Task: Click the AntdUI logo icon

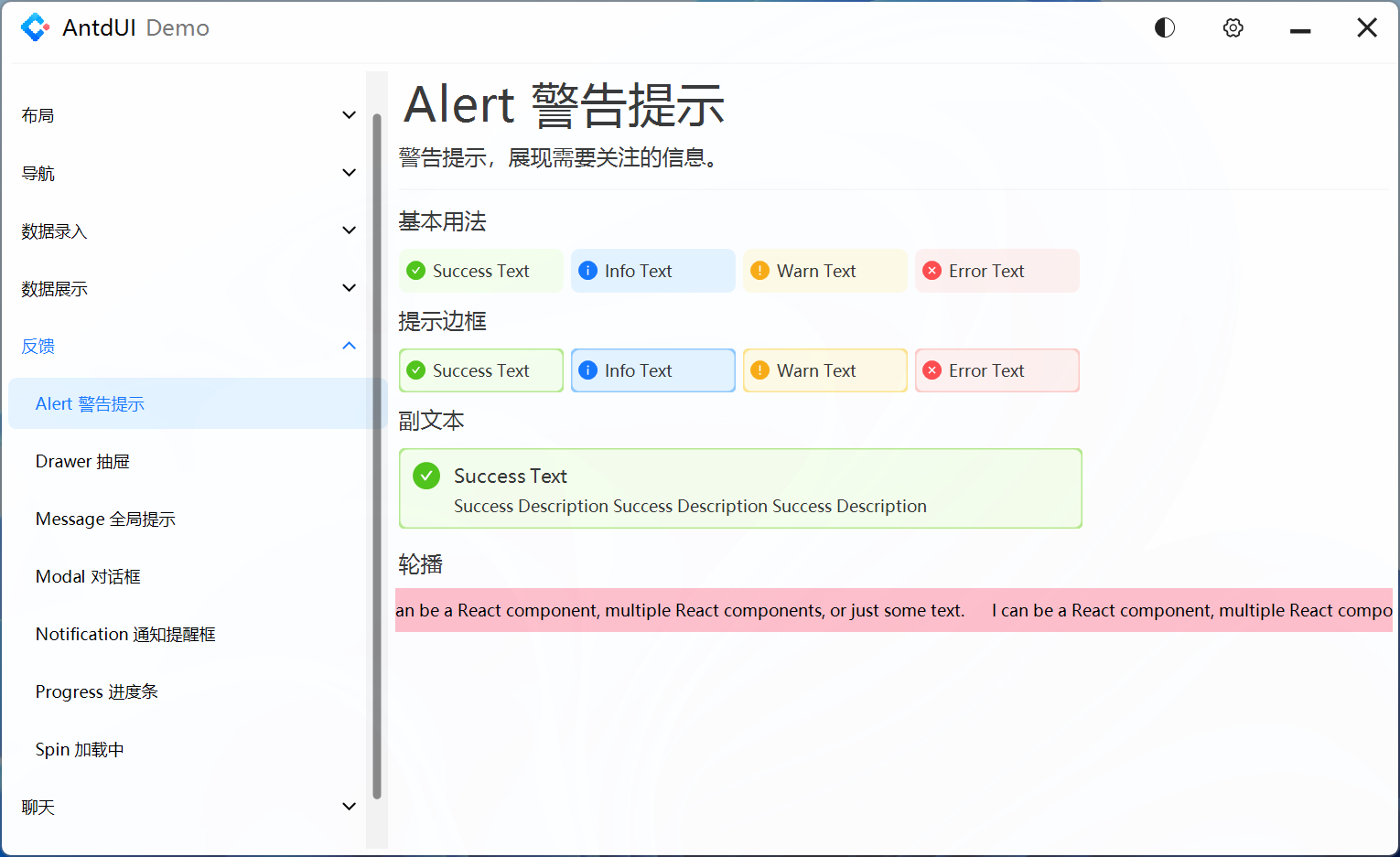Action: [x=35, y=28]
